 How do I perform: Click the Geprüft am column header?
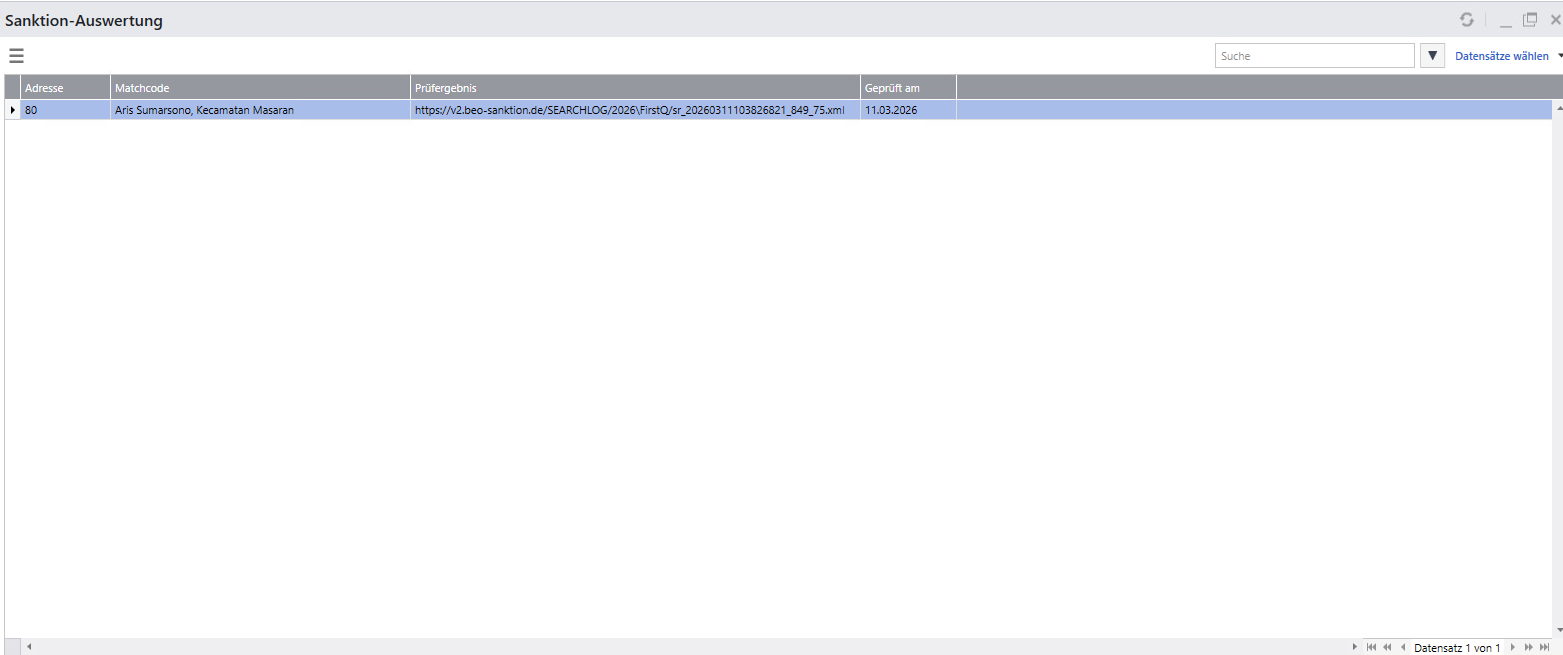pos(907,88)
